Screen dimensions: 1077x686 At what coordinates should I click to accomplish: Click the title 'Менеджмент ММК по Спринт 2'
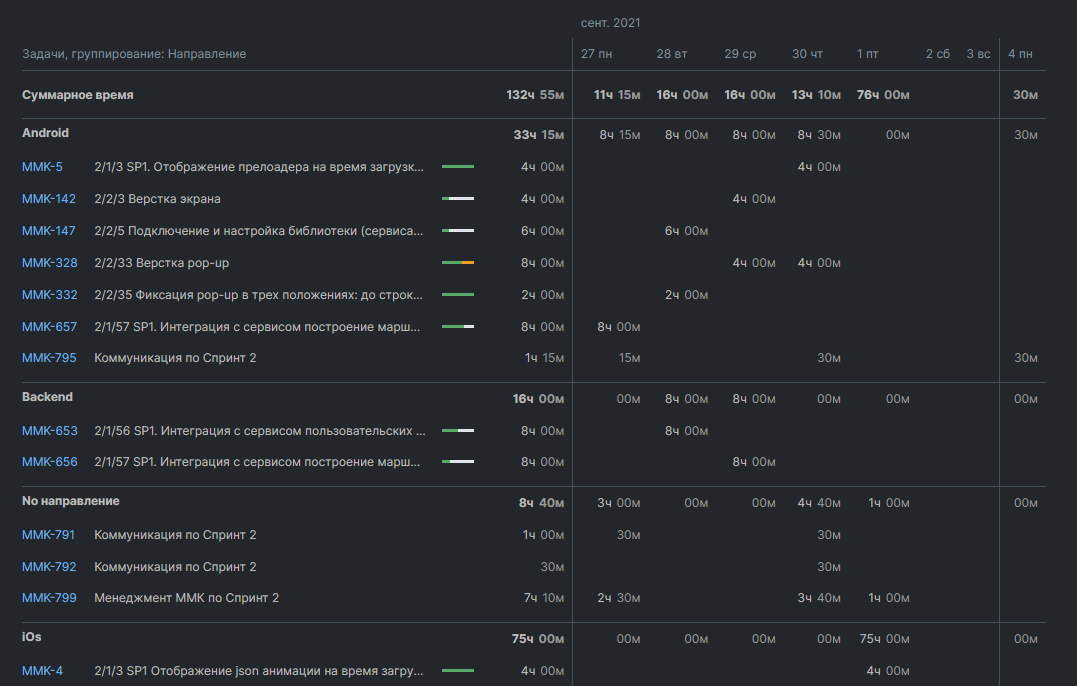186,598
